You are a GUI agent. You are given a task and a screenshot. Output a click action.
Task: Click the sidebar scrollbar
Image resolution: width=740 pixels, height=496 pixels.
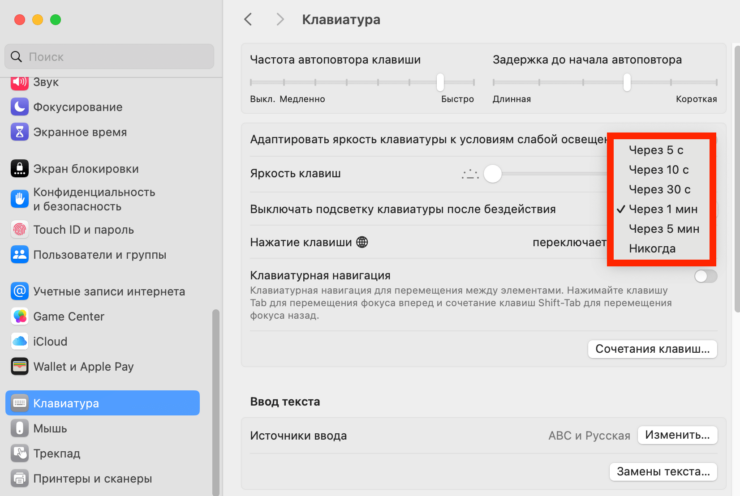pyautogui.click(x=216, y=401)
